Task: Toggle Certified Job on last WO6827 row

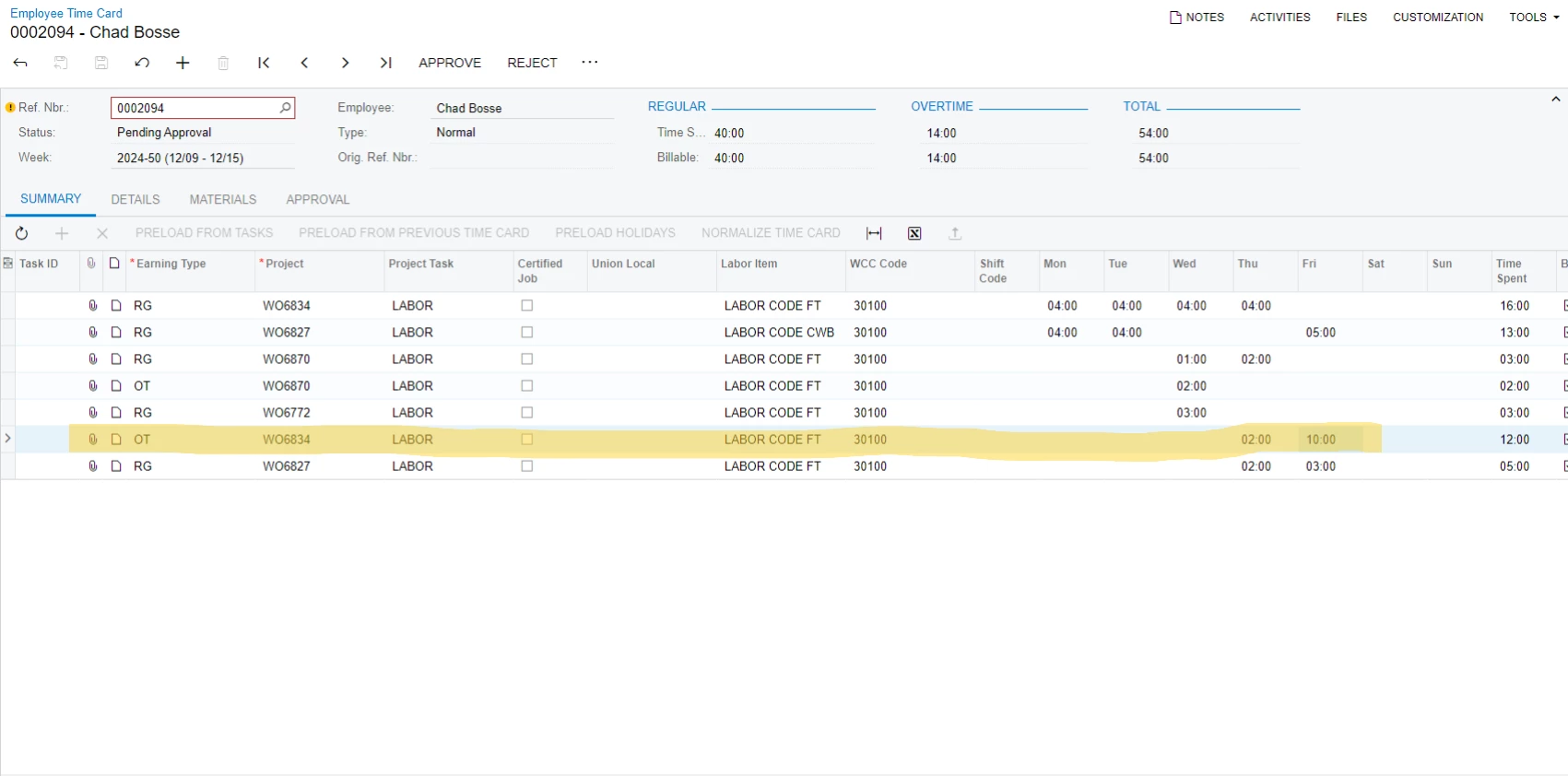Action: click(x=527, y=466)
